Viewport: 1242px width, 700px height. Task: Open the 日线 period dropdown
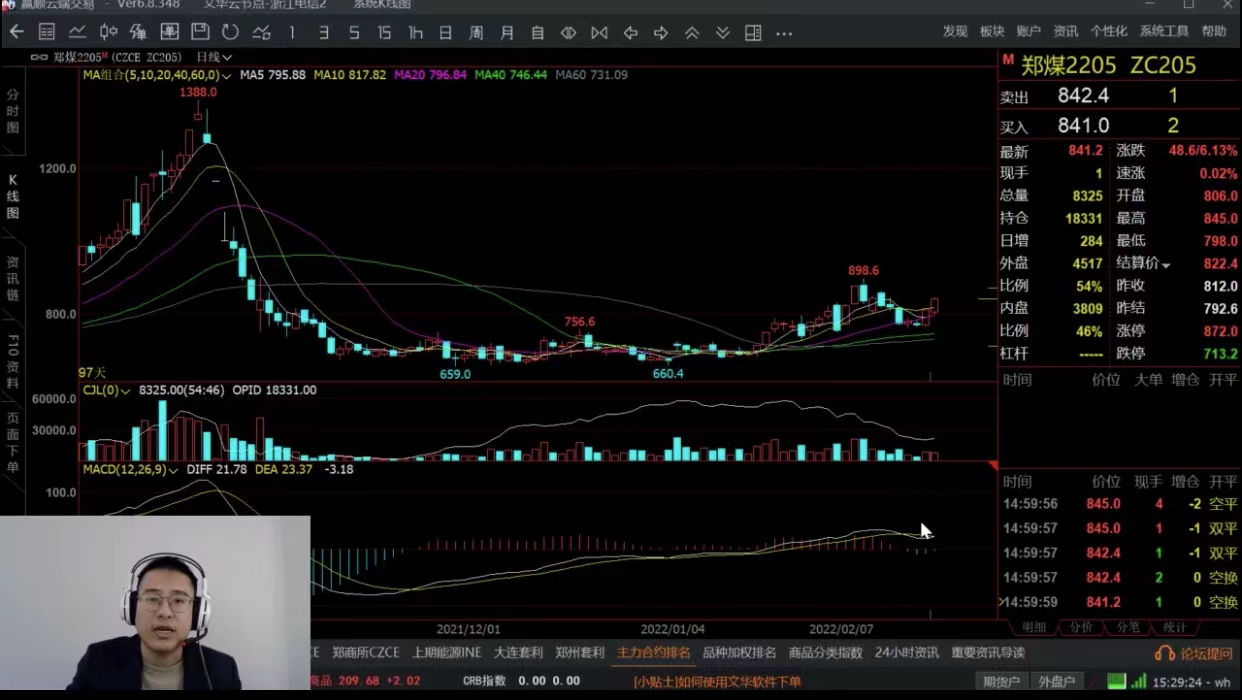point(214,57)
